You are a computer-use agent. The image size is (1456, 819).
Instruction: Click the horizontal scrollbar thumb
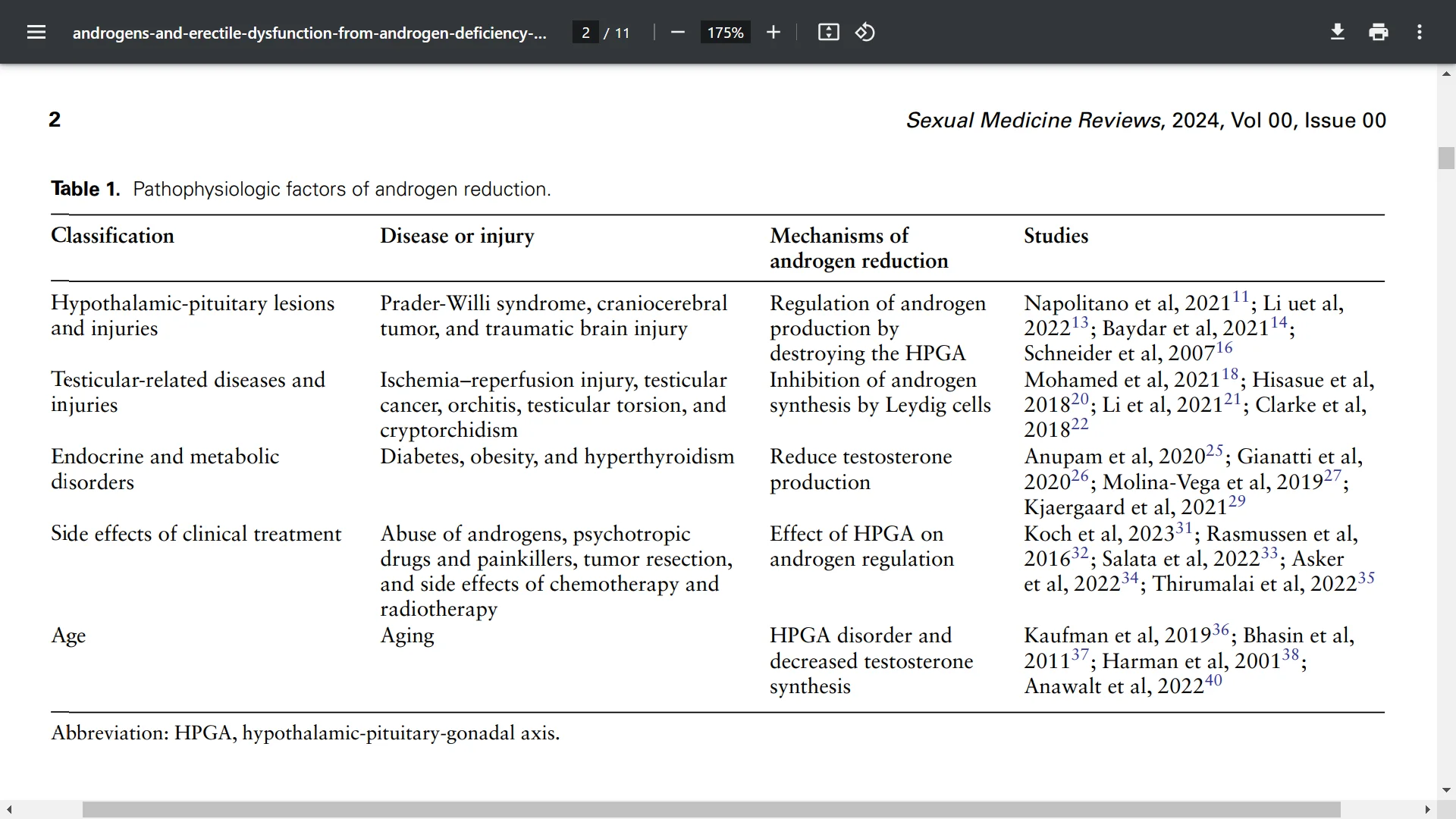point(711,810)
